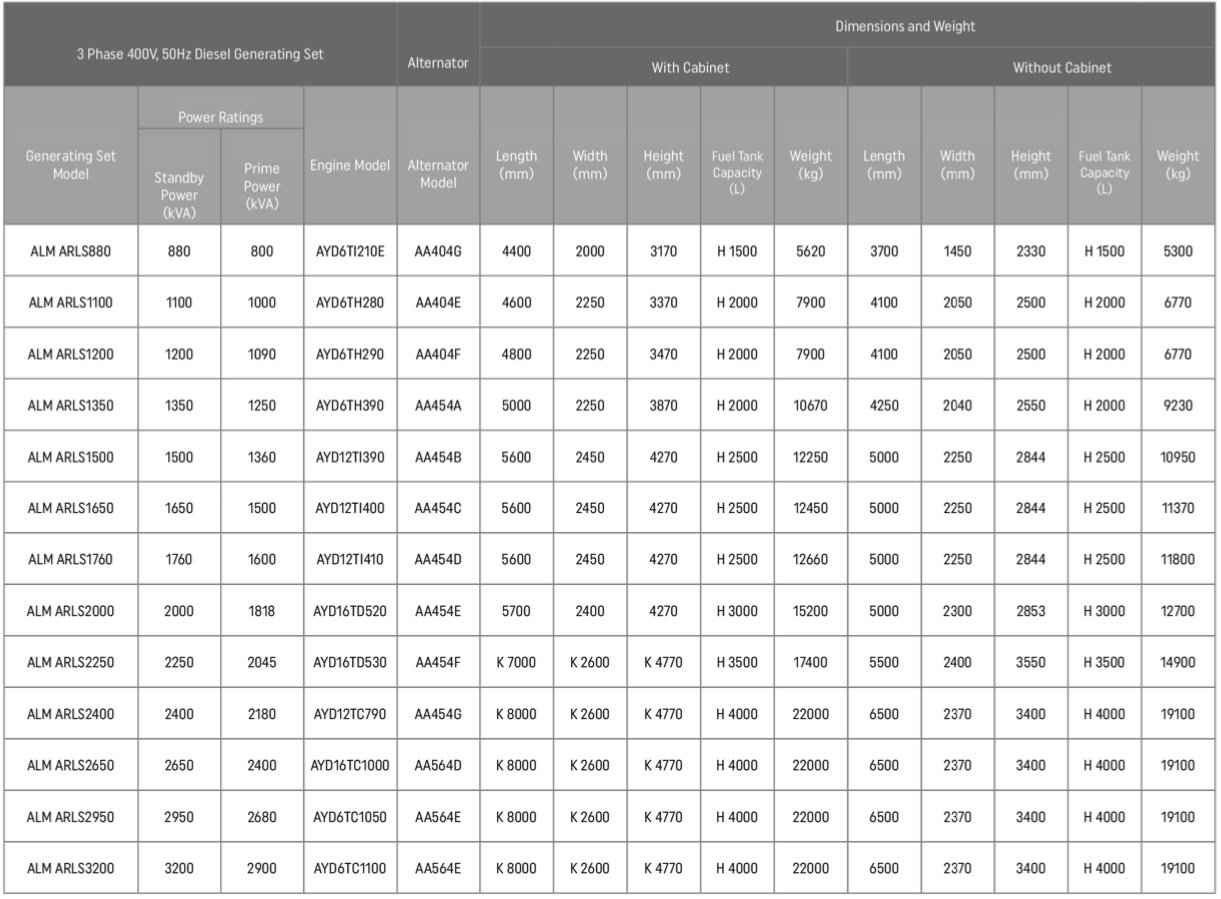Screen dimensions: 1221x899
Task: Select alternator model AA564D cell
Action: 438,765
